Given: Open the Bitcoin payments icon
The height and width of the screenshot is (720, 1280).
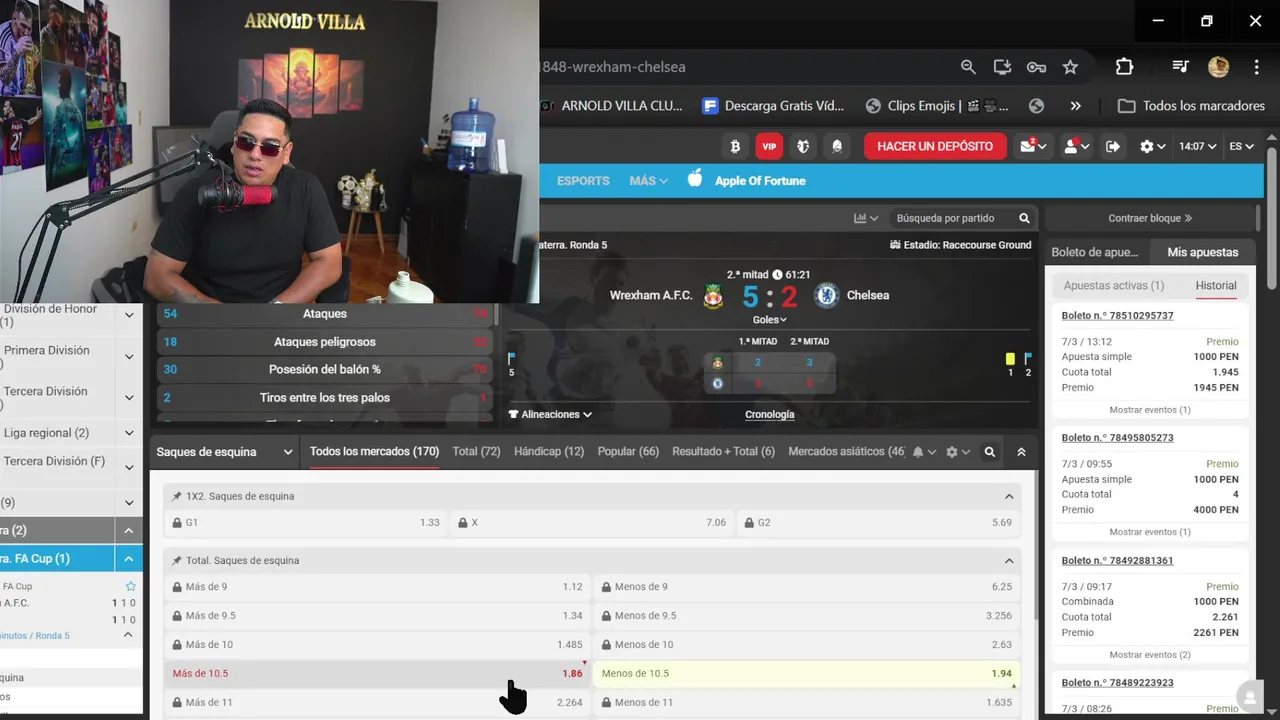Looking at the screenshot, I should (x=735, y=146).
